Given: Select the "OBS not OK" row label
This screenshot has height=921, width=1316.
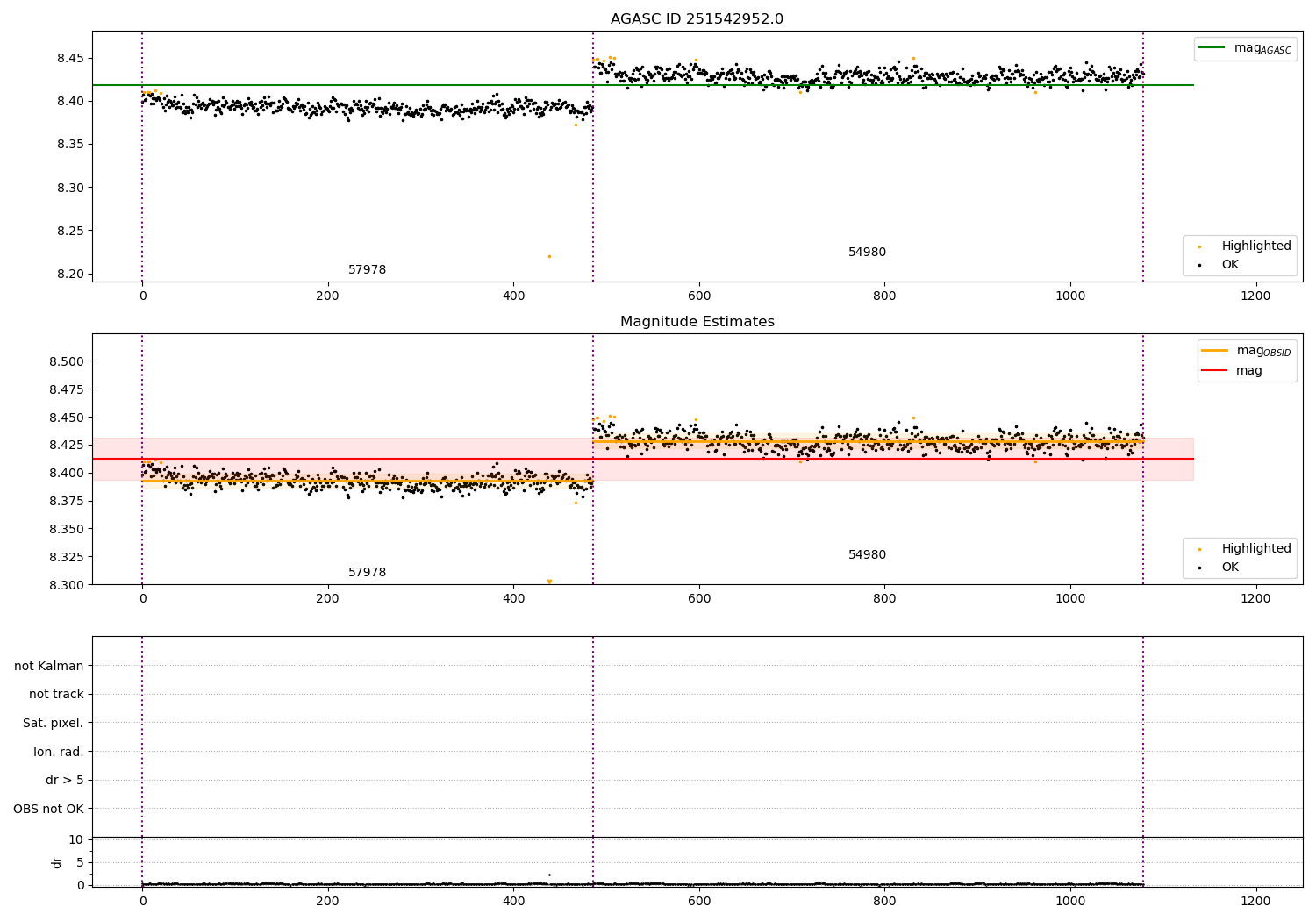Looking at the screenshot, I should [48, 809].
